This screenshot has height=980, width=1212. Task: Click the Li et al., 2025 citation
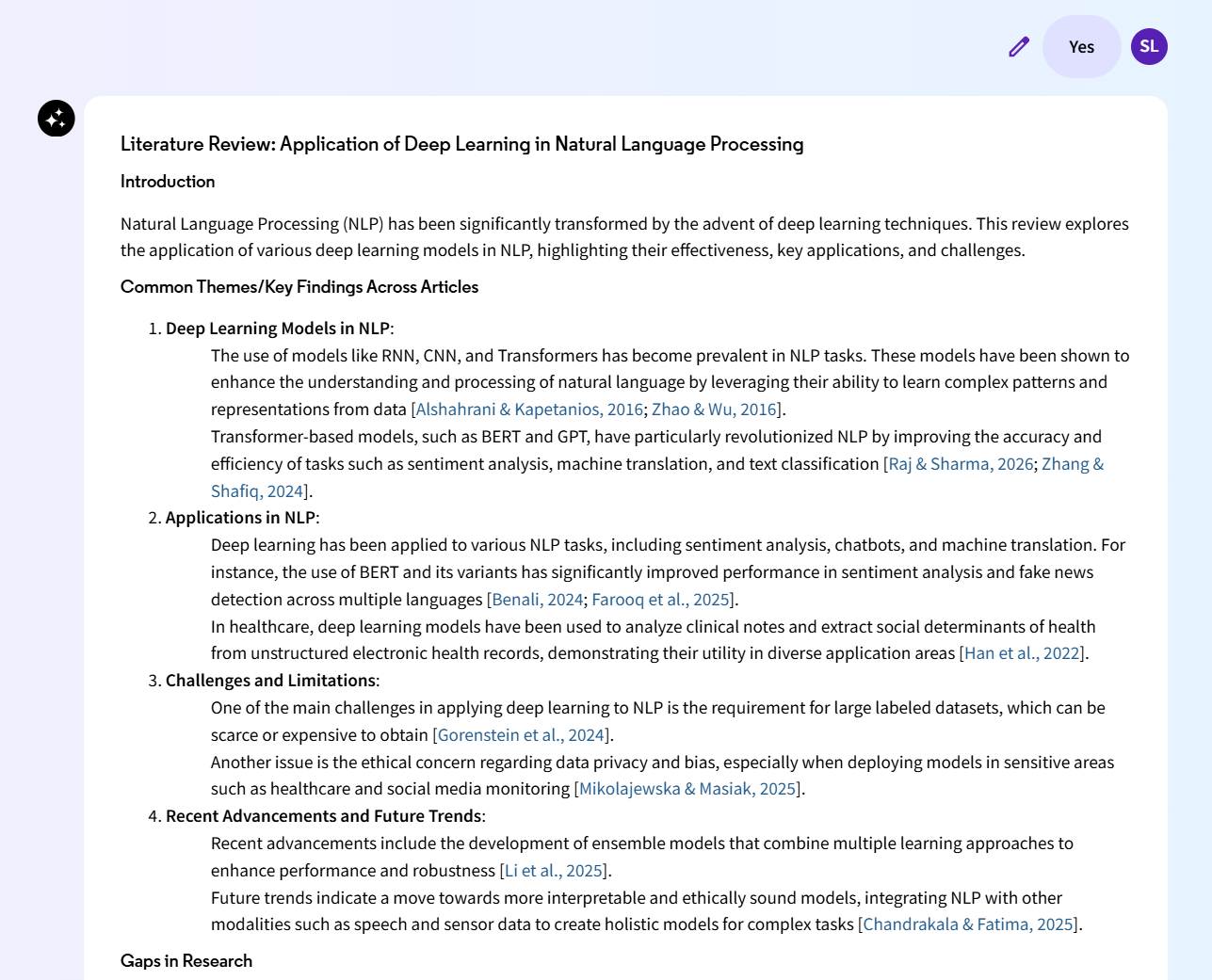554,871
